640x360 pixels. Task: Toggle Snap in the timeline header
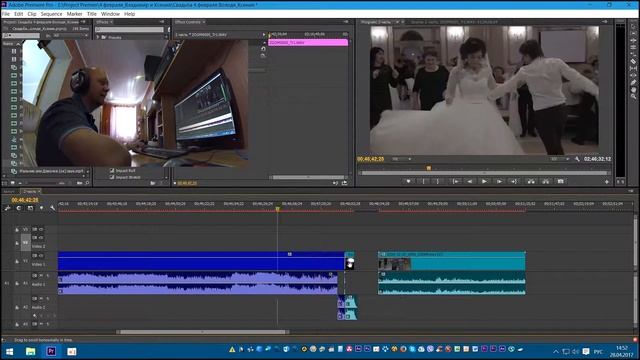click(x=19, y=208)
